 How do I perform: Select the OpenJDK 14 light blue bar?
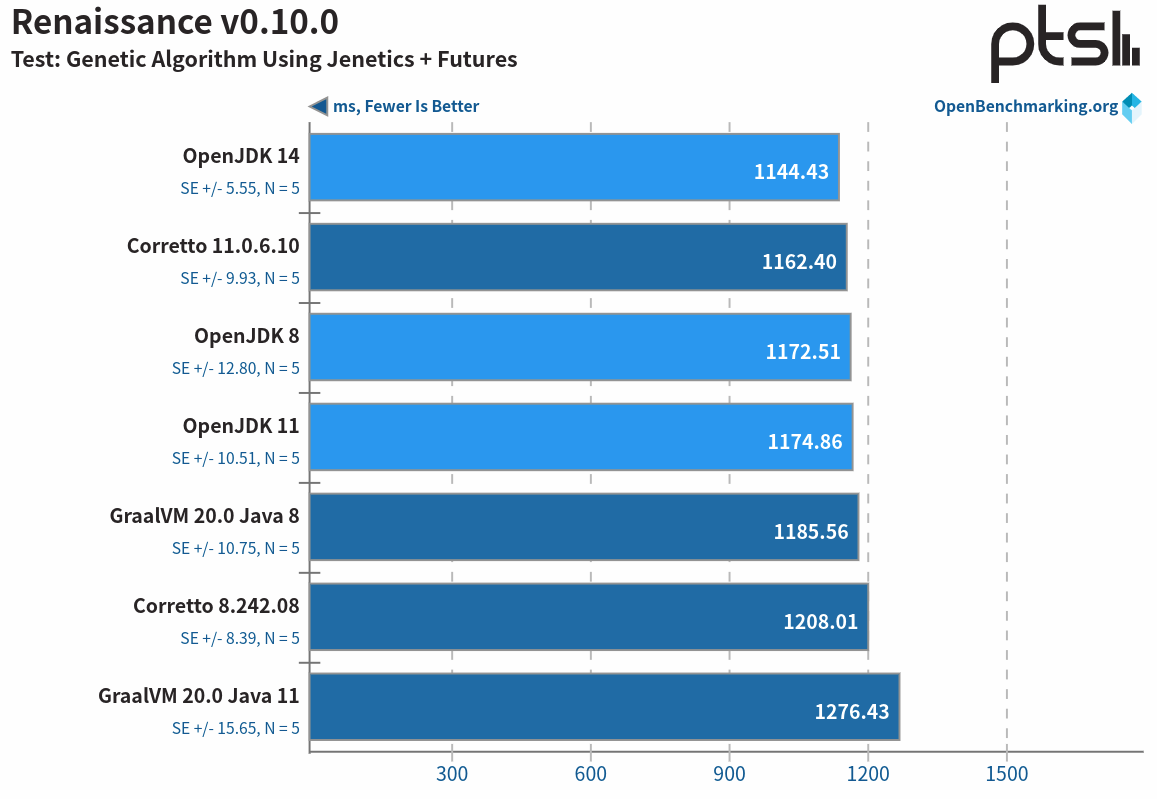tap(573, 167)
